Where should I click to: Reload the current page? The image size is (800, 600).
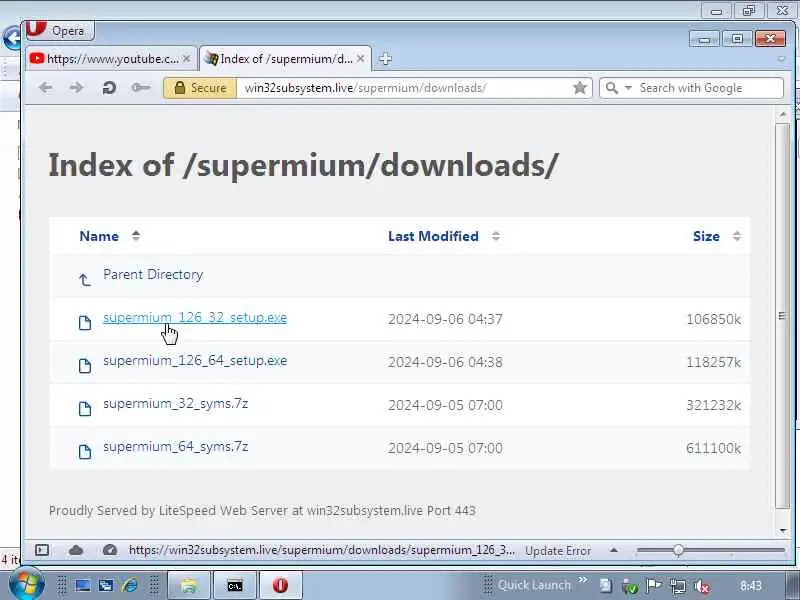click(109, 88)
